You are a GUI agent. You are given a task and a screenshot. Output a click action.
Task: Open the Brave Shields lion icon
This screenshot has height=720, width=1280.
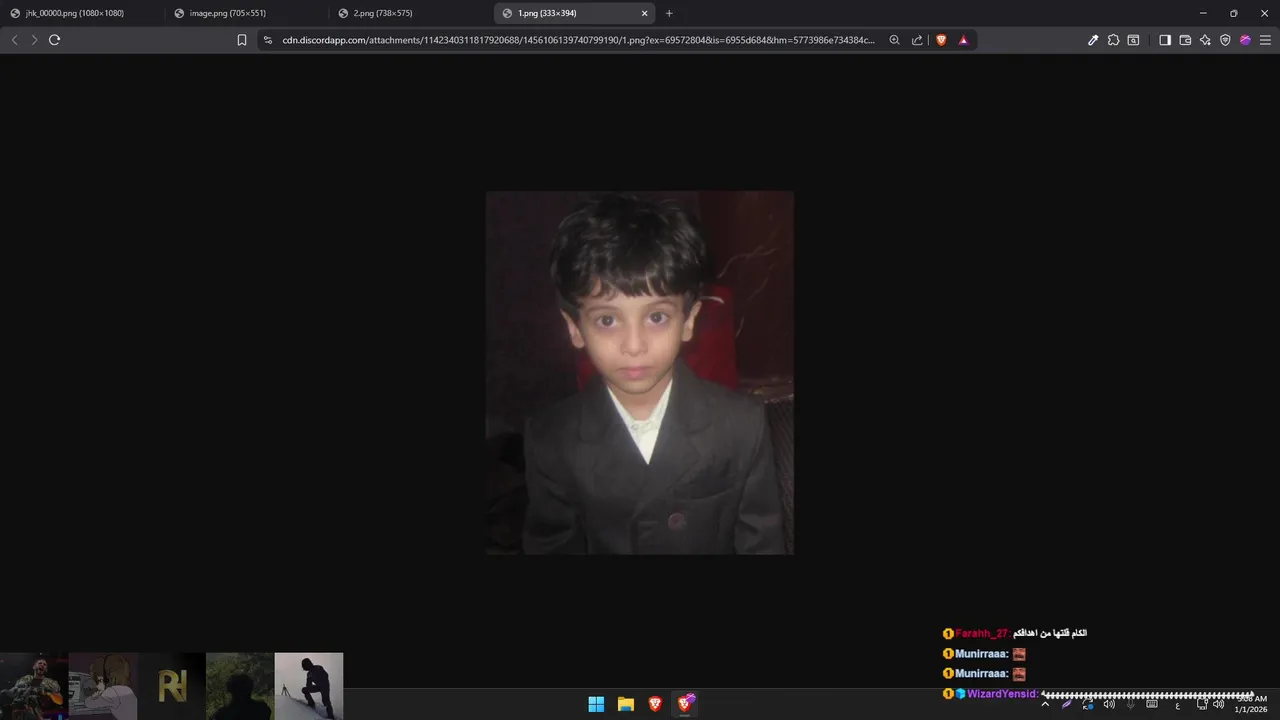tap(941, 40)
